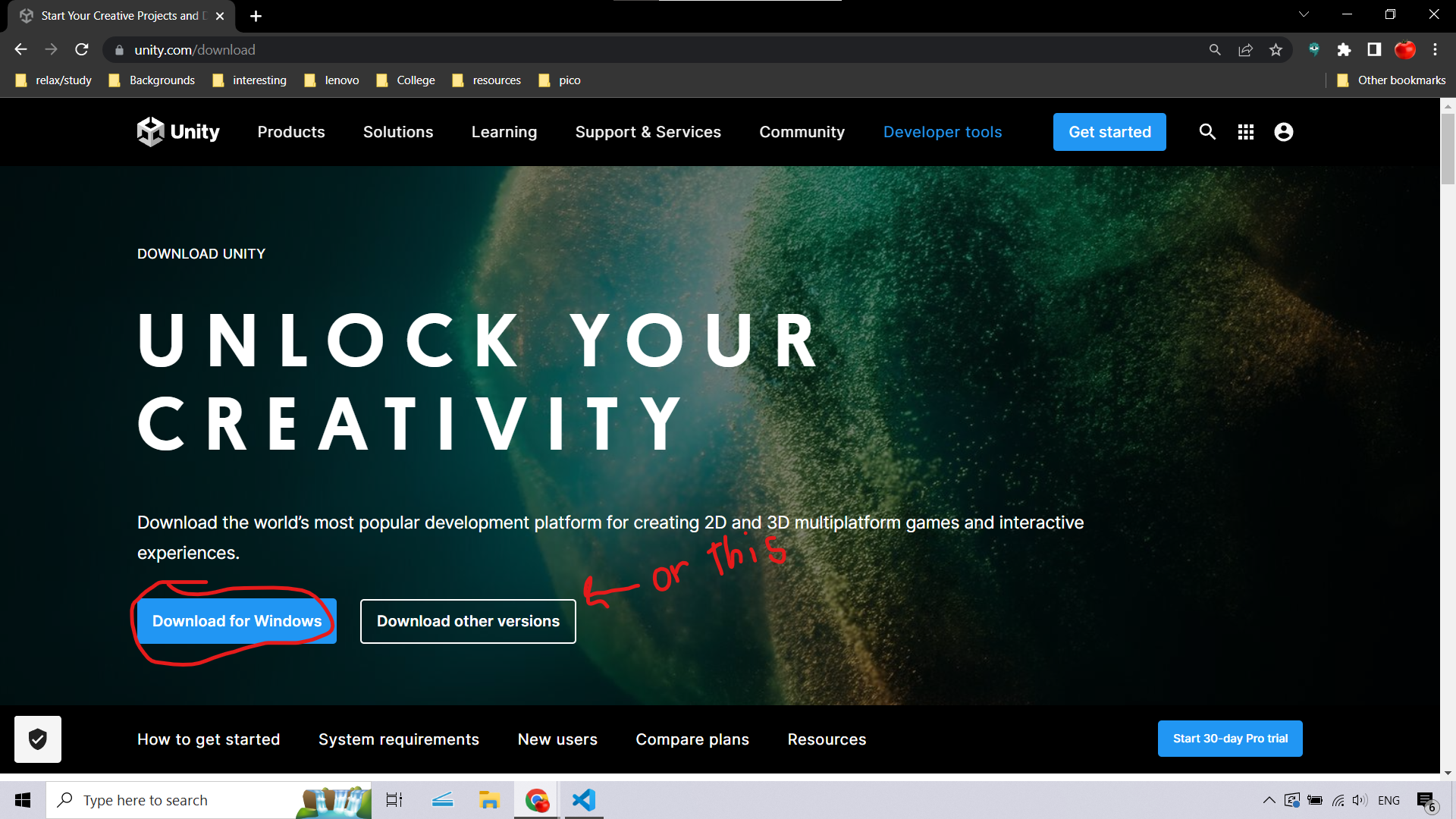Select the Learning menu item
This screenshot has height=819, width=1456.
click(504, 132)
